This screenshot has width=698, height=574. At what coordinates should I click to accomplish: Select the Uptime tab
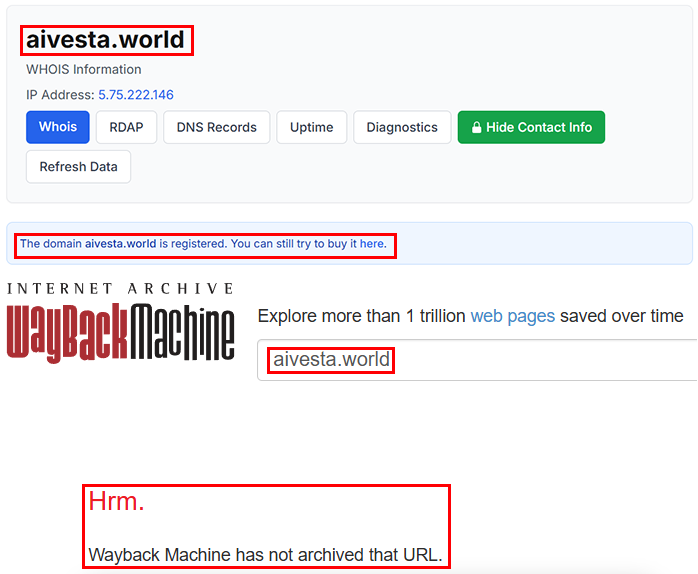(312, 127)
